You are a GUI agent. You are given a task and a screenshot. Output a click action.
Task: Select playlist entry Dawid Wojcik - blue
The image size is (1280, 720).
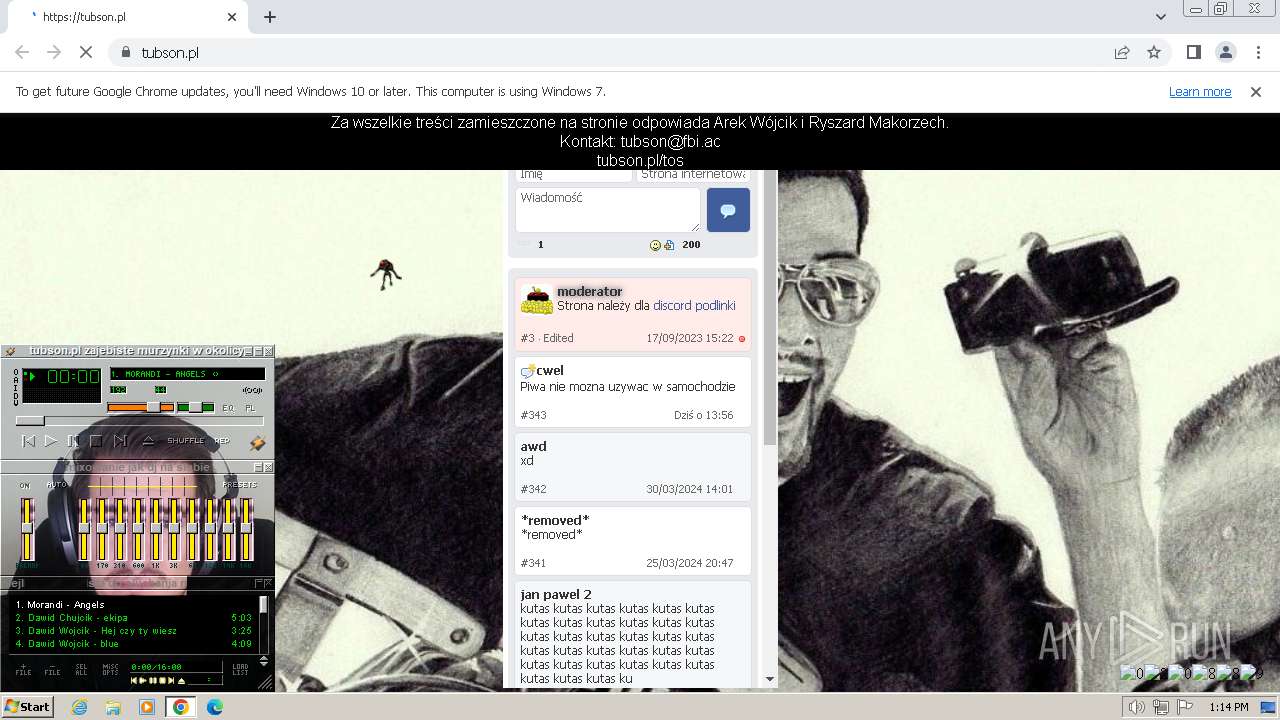point(135,644)
